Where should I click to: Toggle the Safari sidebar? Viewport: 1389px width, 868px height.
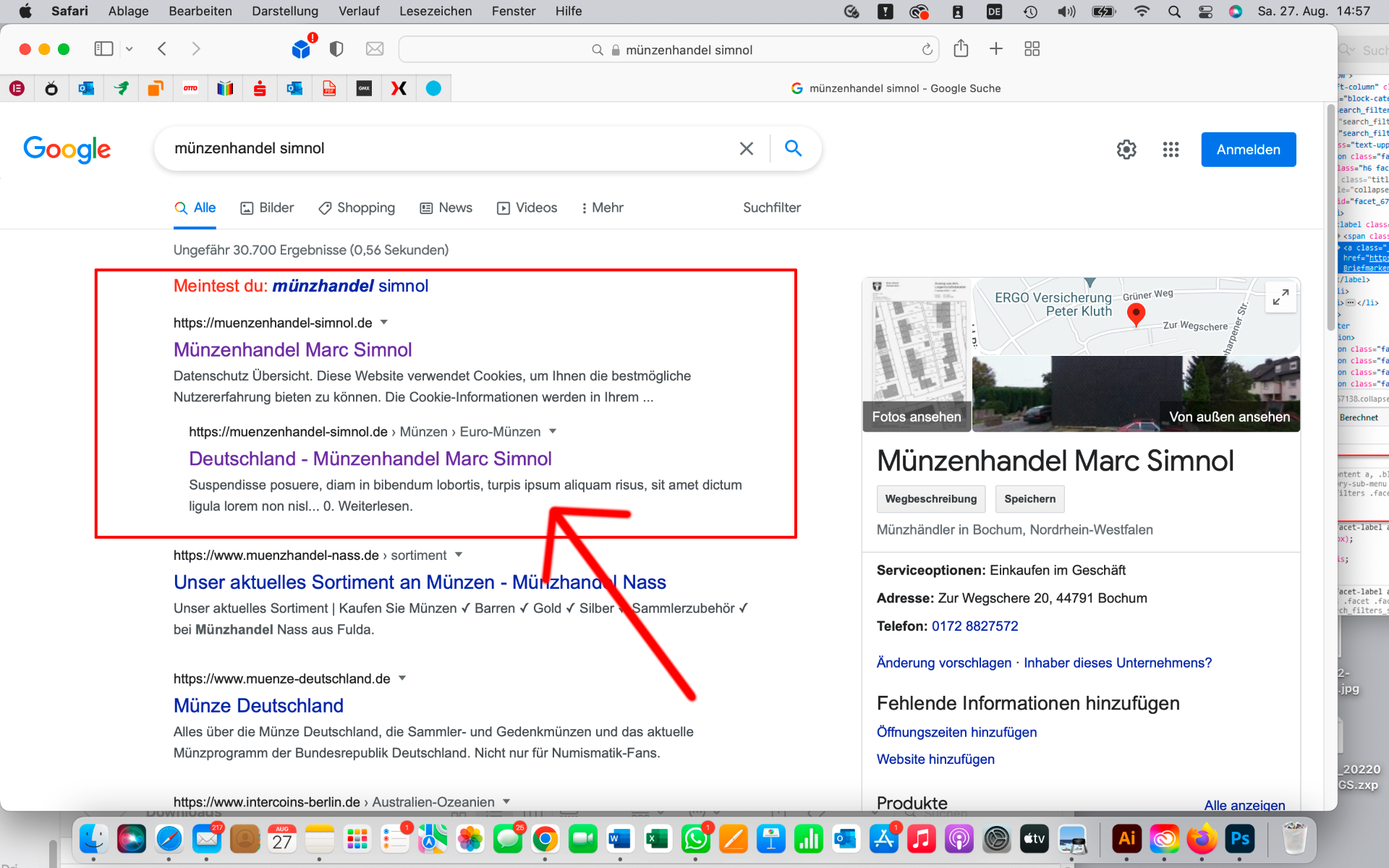click(x=103, y=49)
